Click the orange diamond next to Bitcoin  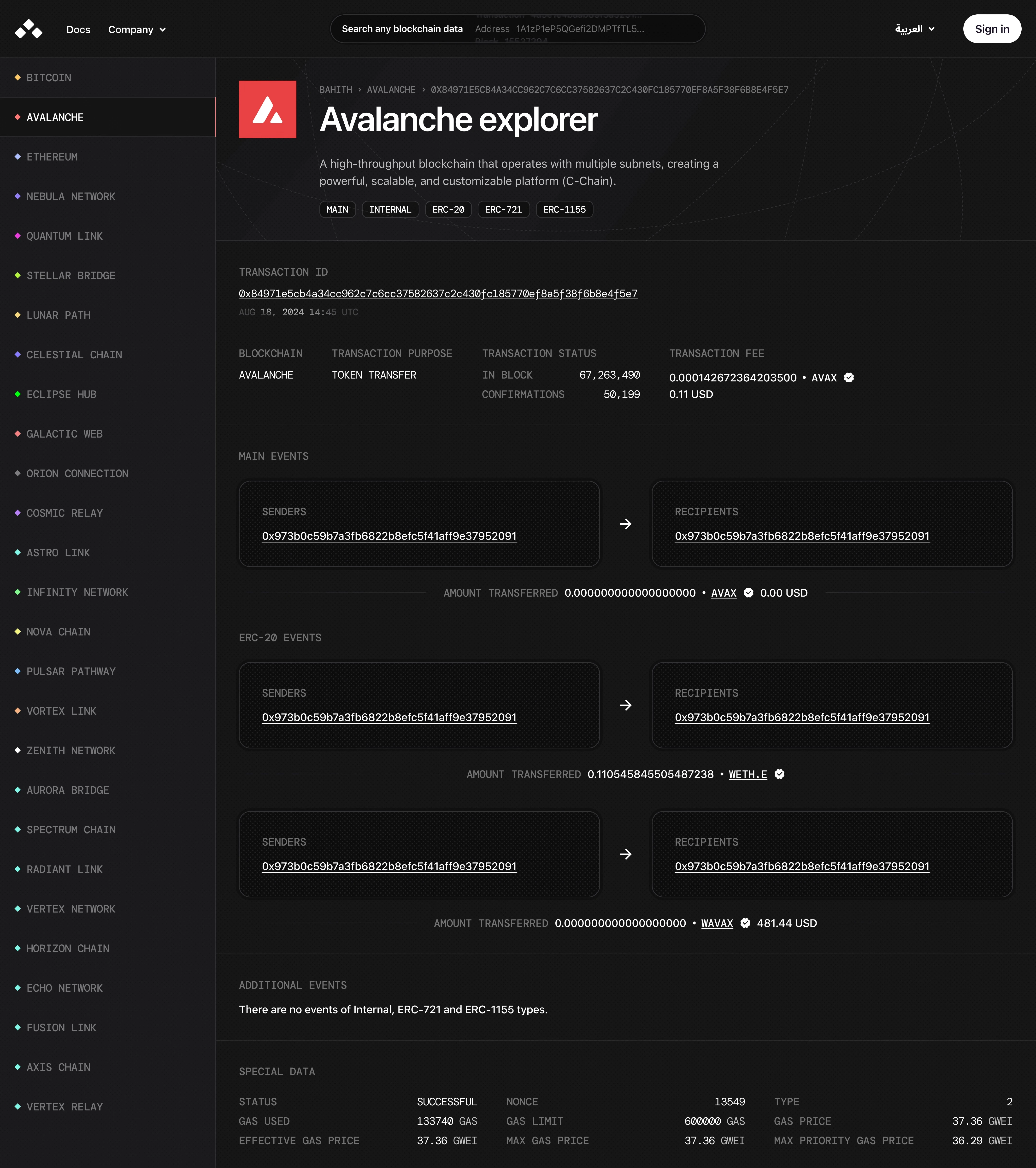pos(18,78)
